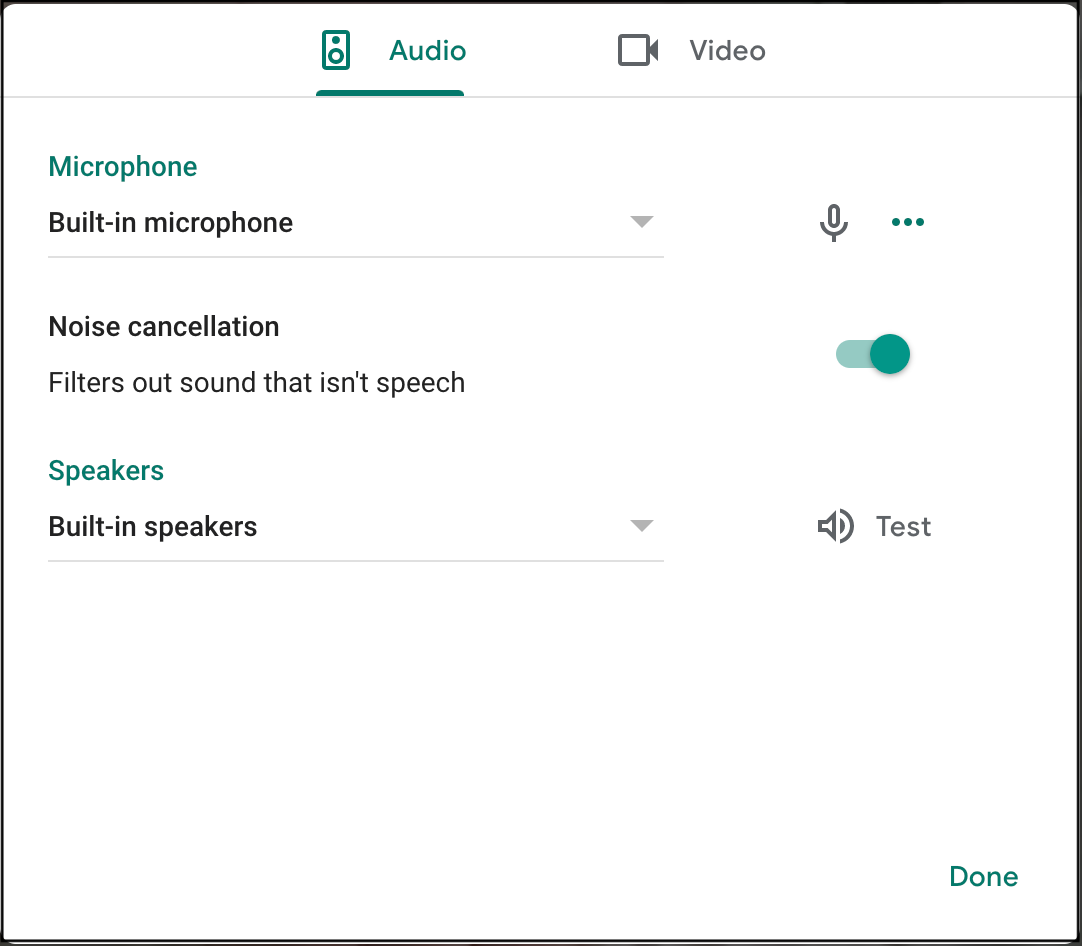Screen dimensions: 1082x946
Task: Click Test to play a speaker sound
Action: coord(902,526)
